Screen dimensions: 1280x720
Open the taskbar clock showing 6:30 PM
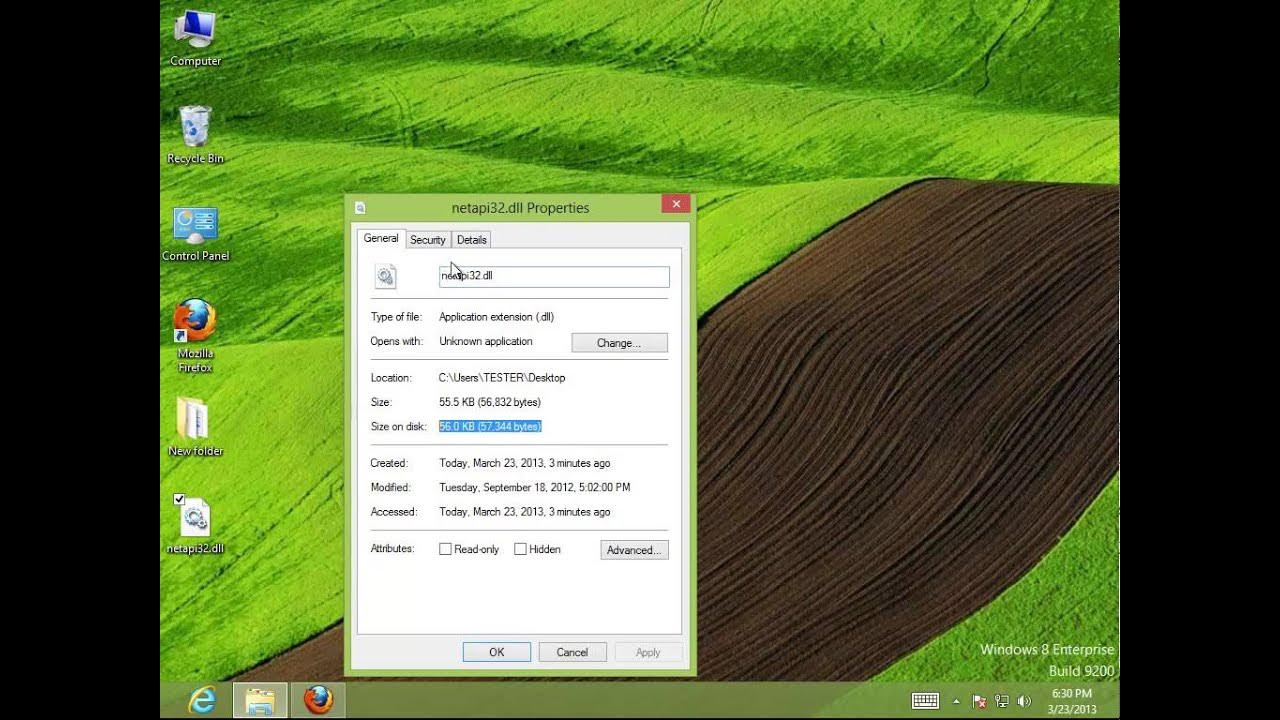(1071, 701)
